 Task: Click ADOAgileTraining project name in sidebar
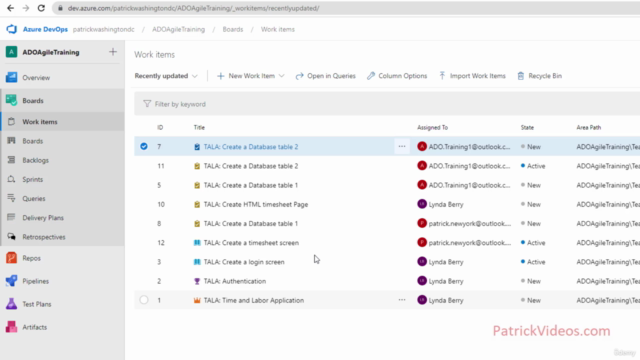(x=51, y=52)
